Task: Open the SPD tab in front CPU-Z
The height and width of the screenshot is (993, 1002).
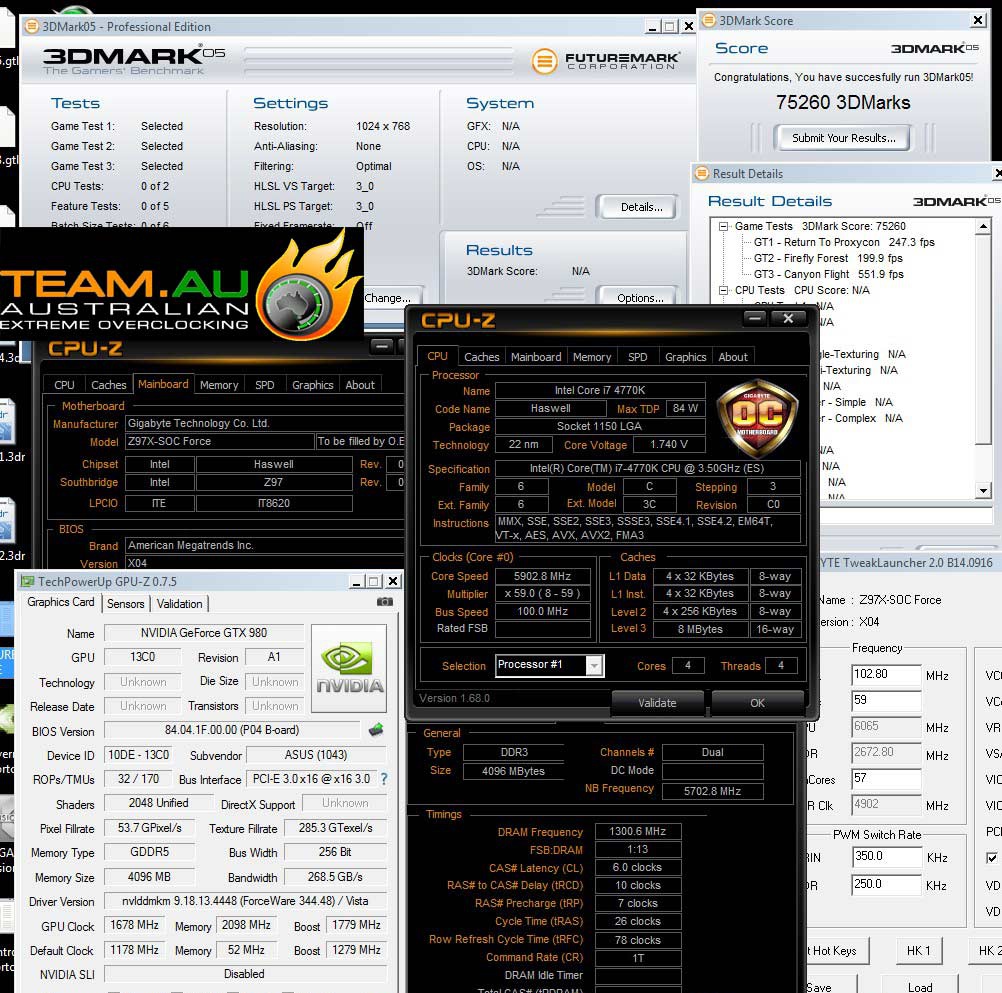Action: pyautogui.click(x=637, y=357)
